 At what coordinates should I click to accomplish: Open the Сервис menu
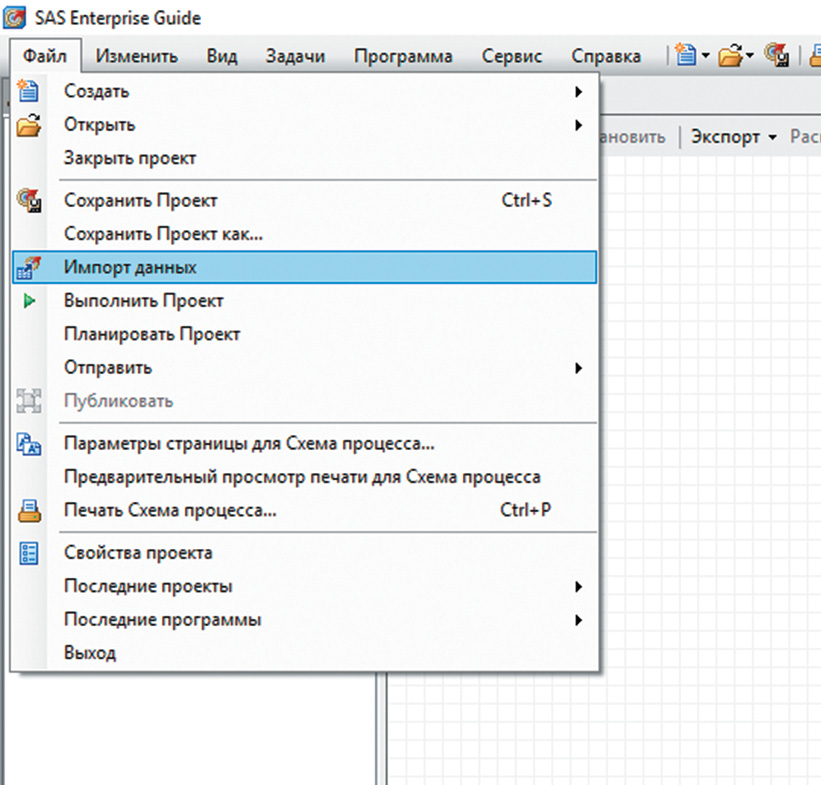point(511,56)
